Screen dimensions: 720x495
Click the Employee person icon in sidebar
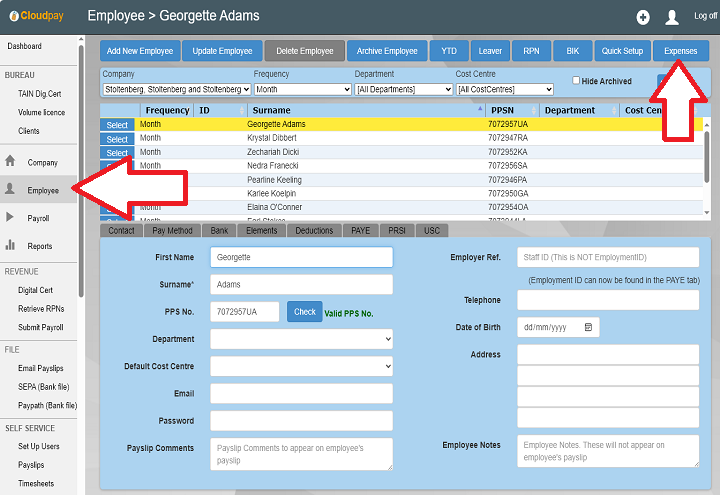pyautogui.click(x=10, y=189)
